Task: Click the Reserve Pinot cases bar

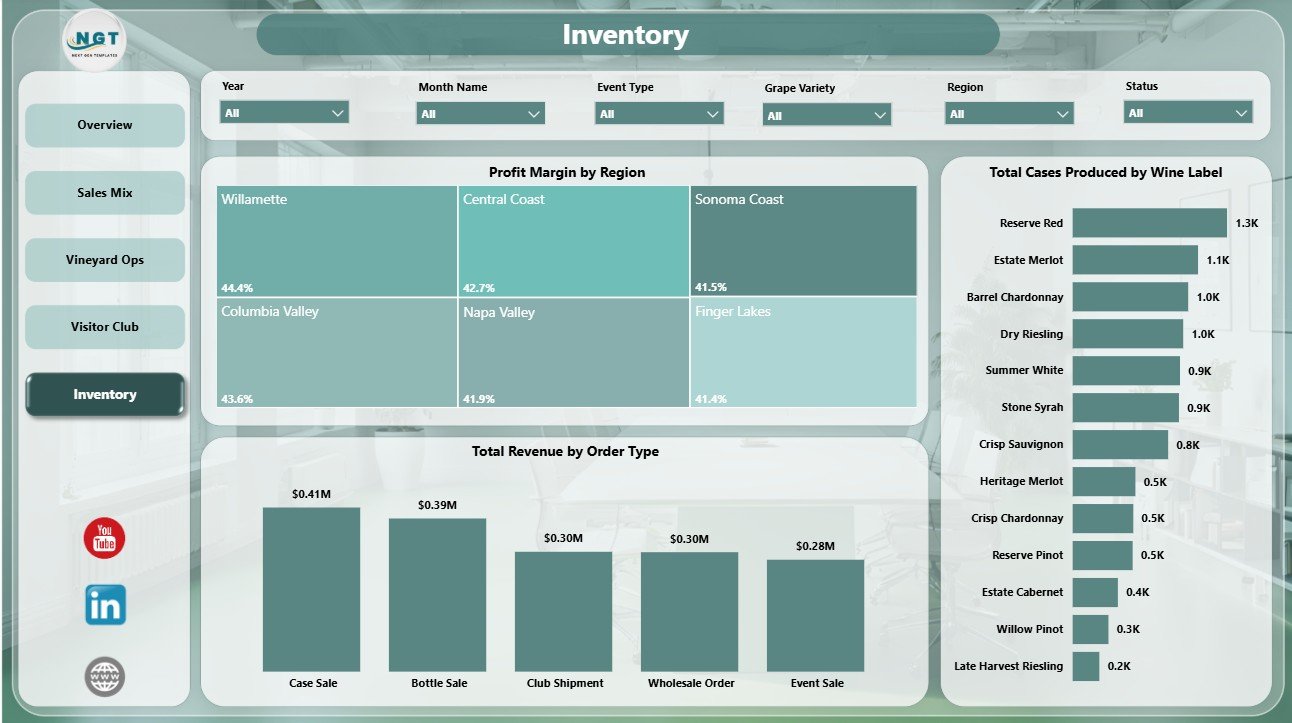Action: tap(1102, 555)
